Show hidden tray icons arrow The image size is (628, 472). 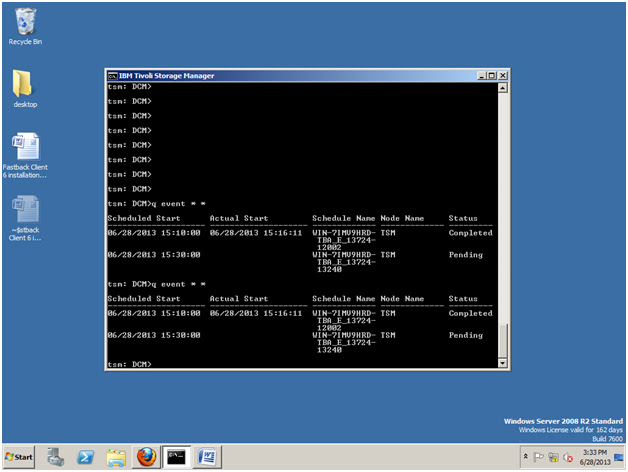point(525,457)
